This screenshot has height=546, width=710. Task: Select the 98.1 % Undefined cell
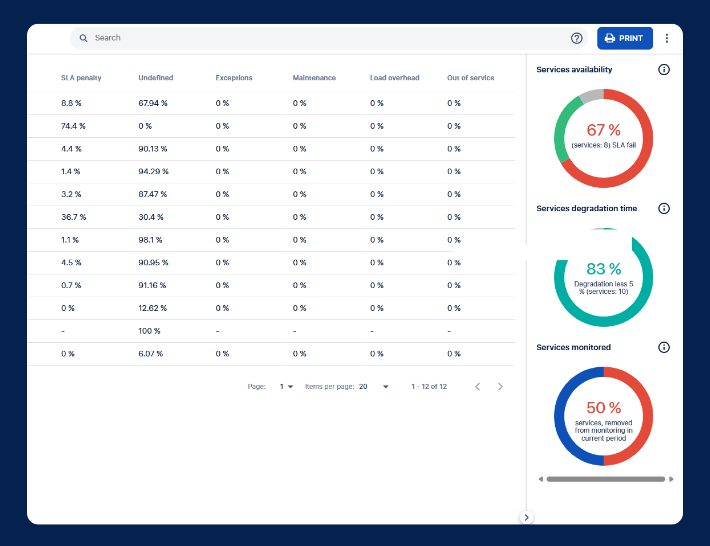[x=150, y=239]
